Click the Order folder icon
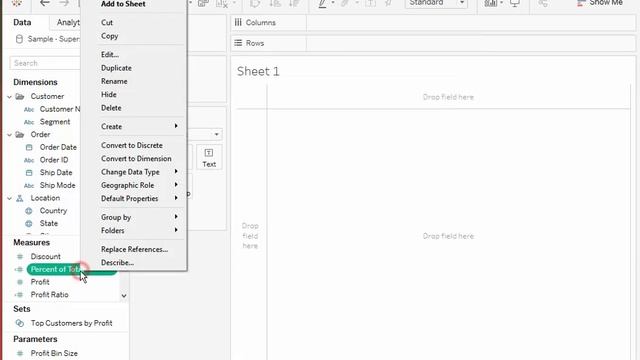The height and width of the screenshot is (360, 640). pyautogui.click(x=20, y=135)
